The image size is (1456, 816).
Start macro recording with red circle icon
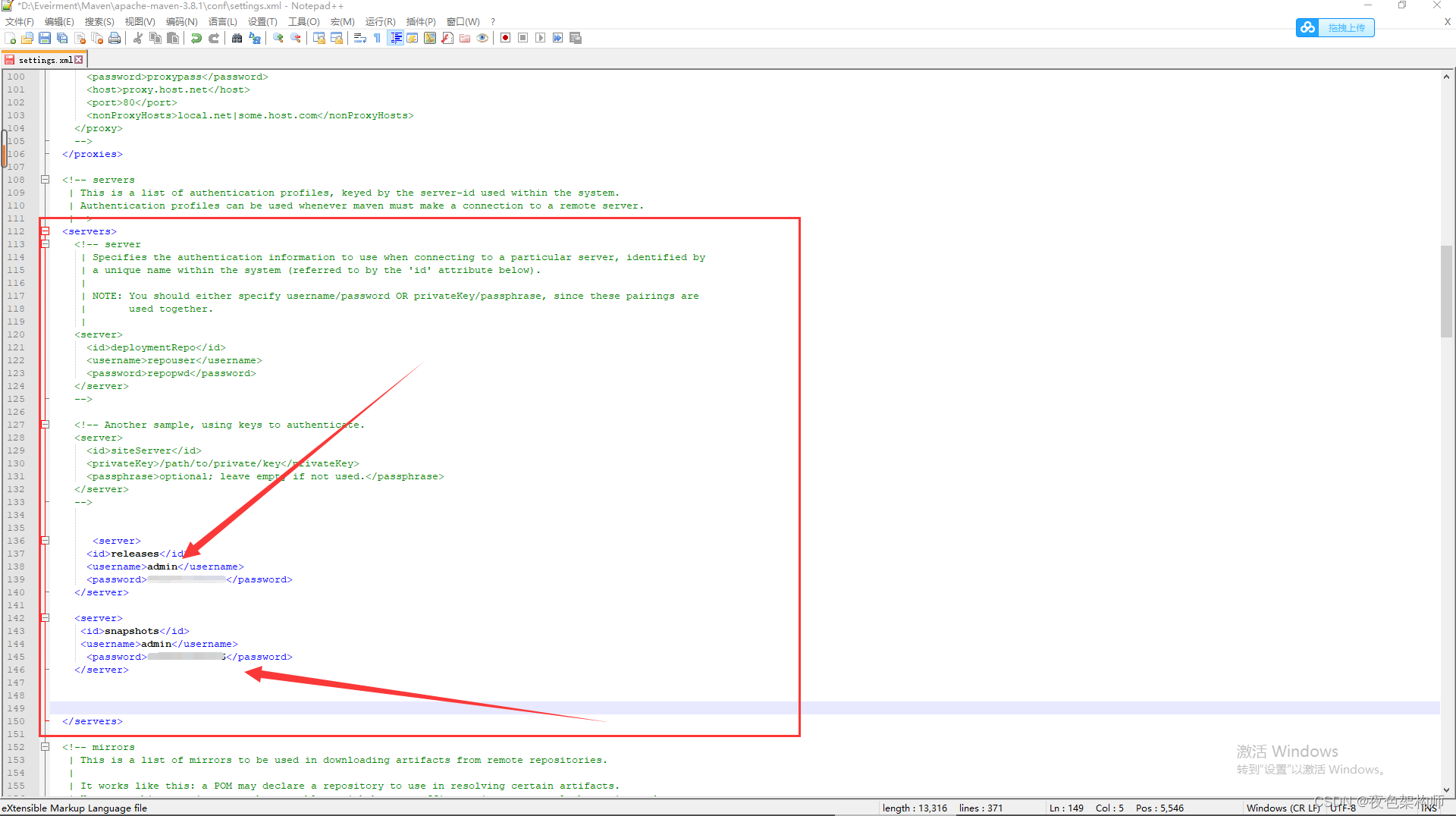506,38
